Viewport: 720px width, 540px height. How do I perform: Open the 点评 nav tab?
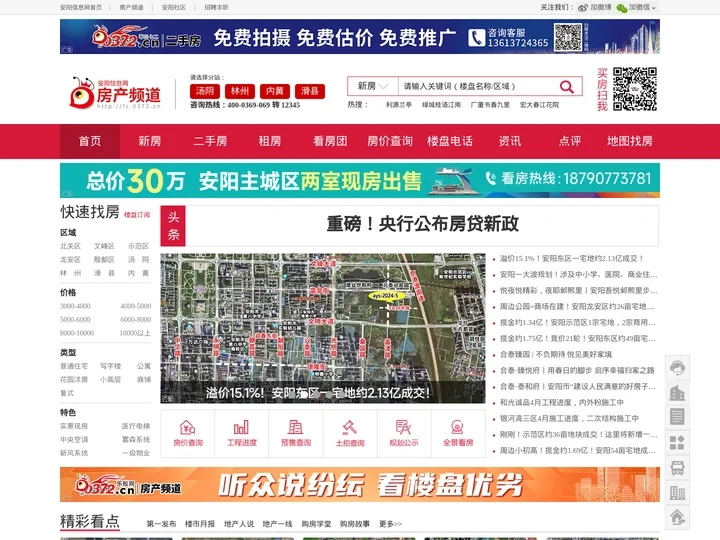point(570,141)
